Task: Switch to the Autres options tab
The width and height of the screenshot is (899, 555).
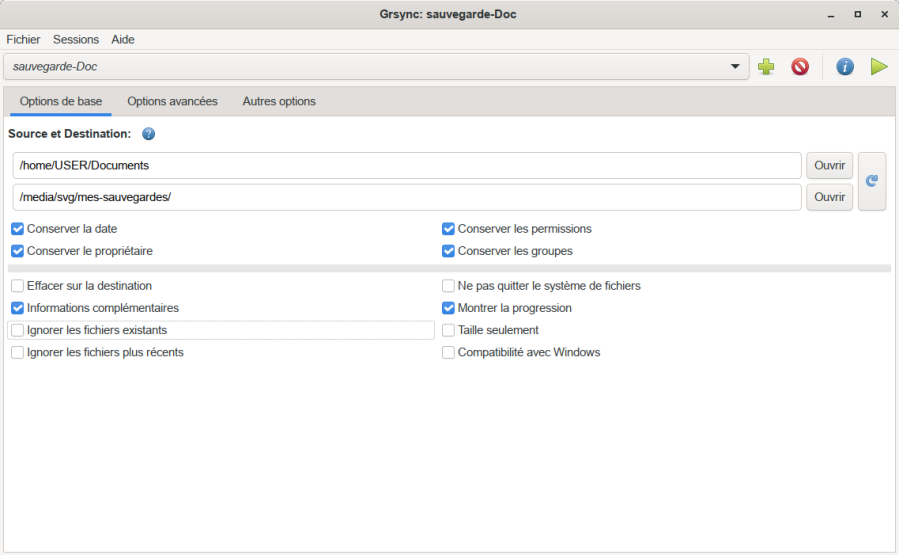Action: (279, 102)
